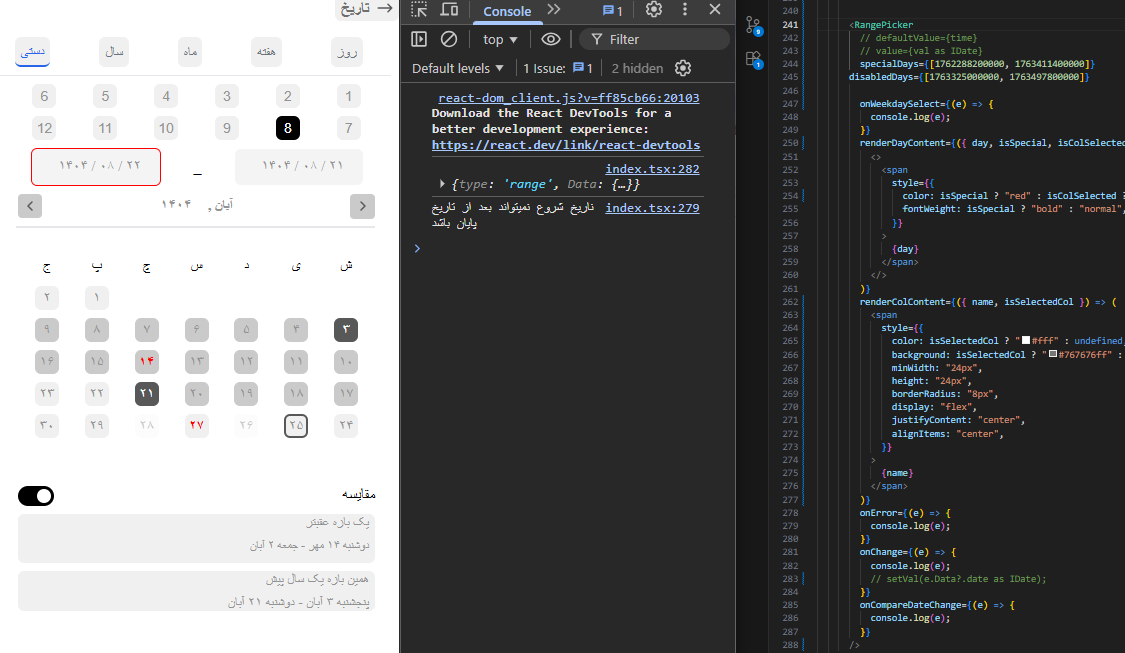Open the index.tsx:279 source link
Image resolution: width=1125 pixels, height=653 pixels.
[x=652, y=207]
